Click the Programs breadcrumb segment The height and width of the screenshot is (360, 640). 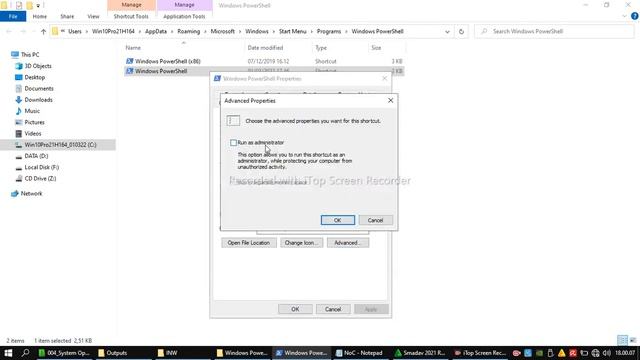pos(329,31)
